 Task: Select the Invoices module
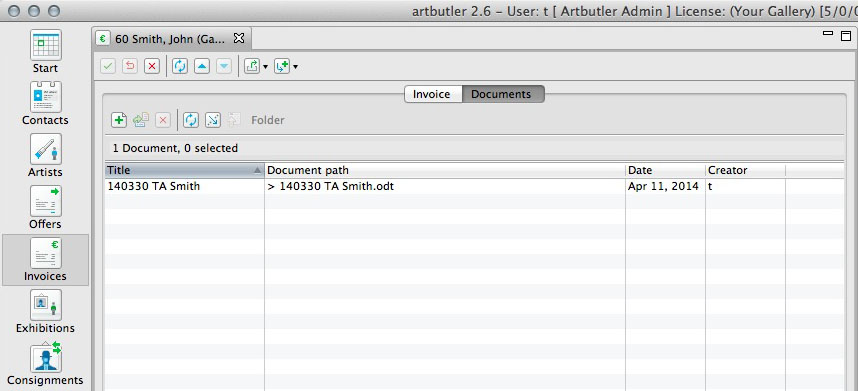(x=45, y=260)
